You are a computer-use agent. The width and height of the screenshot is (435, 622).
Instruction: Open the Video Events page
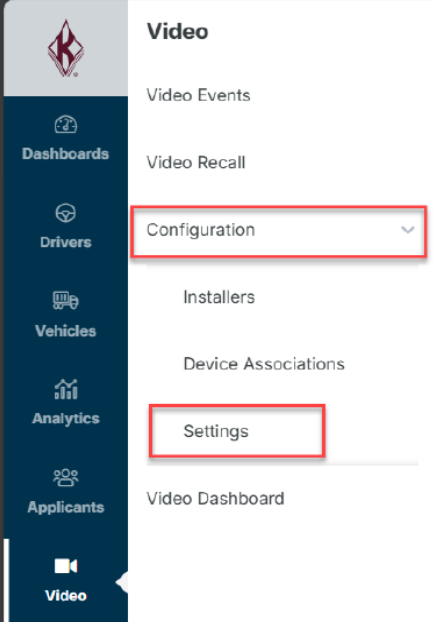[198, 95]
